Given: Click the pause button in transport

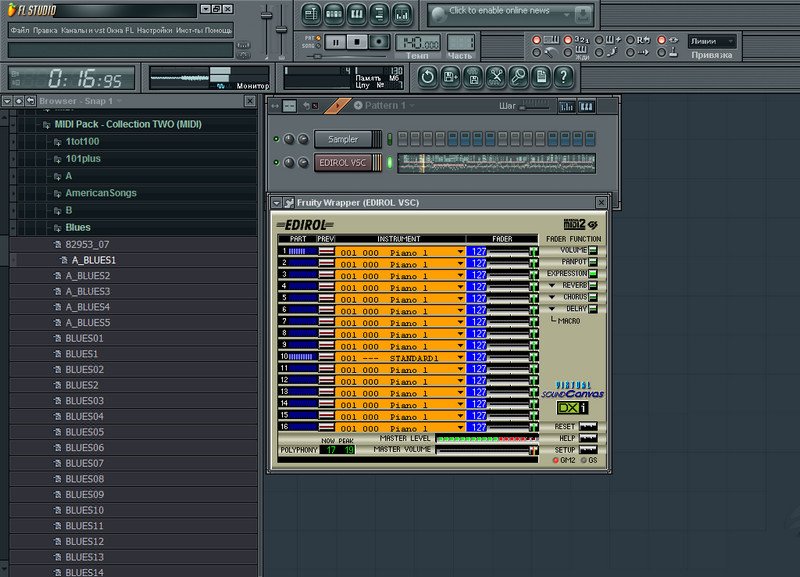Looking at the screenshot, I should (335, 42).
